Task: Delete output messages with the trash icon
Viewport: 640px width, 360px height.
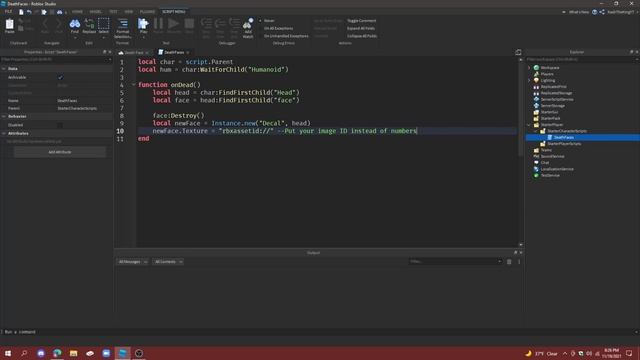Action: point(509,262)
